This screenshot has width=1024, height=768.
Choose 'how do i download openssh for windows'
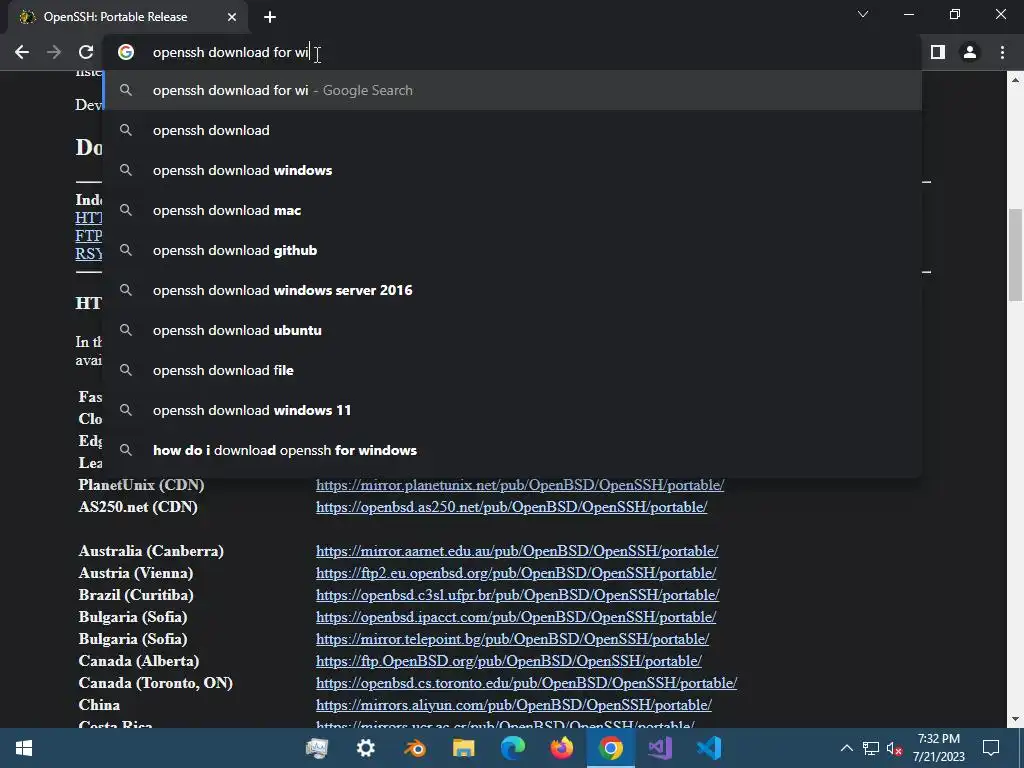click(513, 451)
